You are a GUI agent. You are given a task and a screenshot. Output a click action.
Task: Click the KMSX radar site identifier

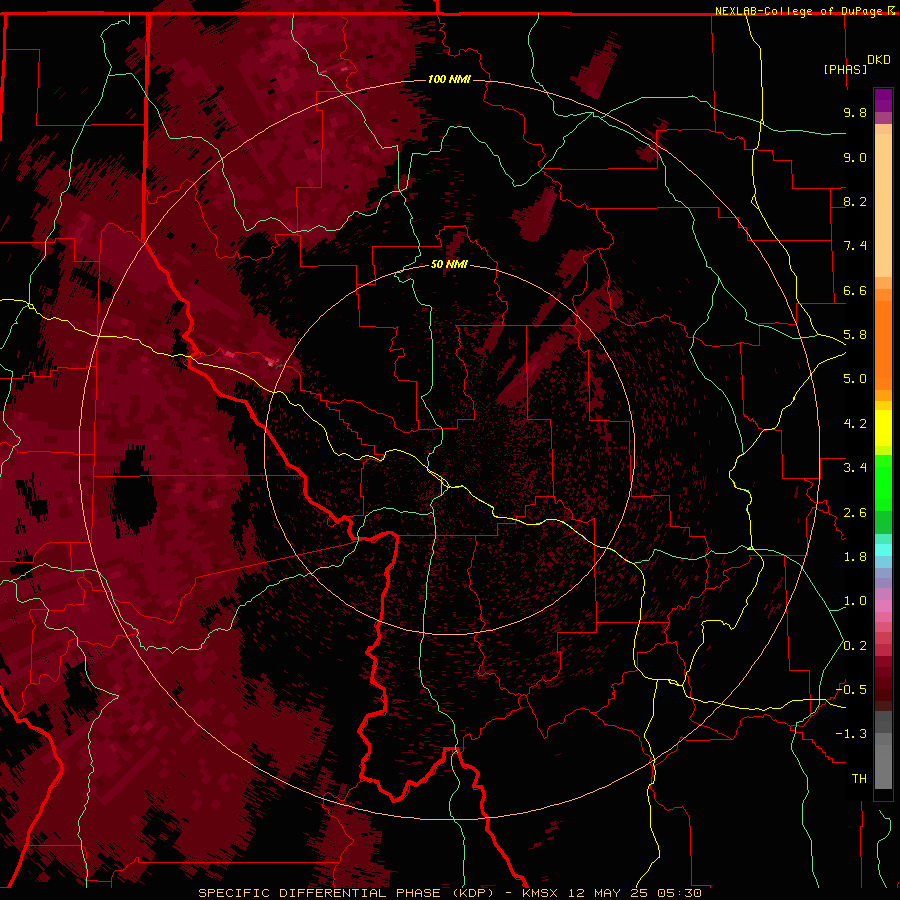point(542,893)
